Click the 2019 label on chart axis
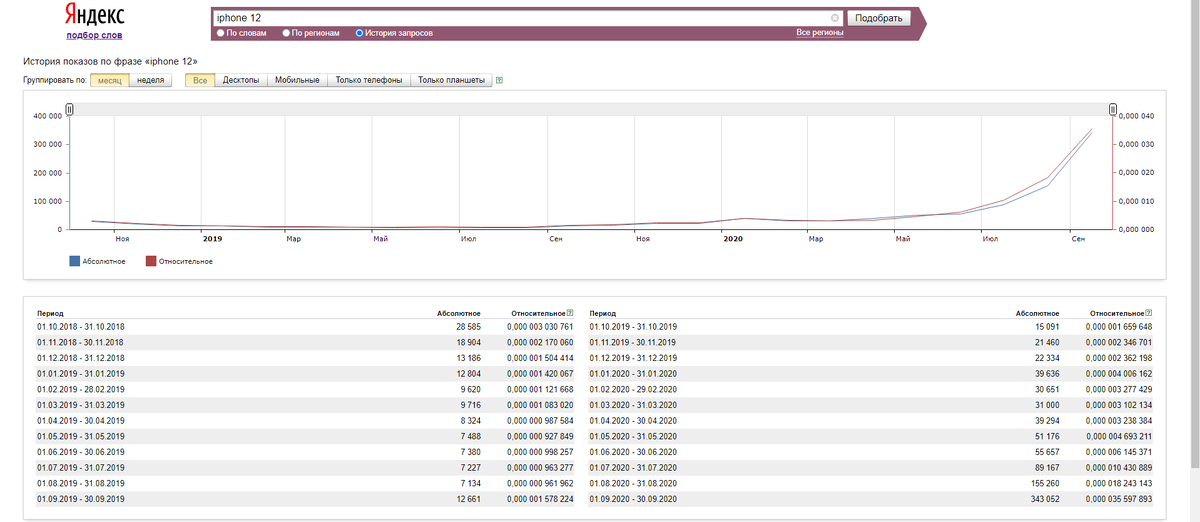 click(212, 239)
